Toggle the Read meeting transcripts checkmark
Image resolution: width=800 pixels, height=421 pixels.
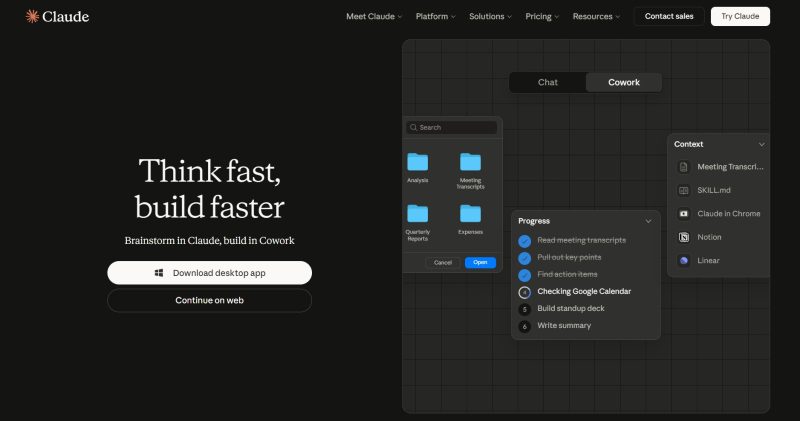(x=525, y=241)
